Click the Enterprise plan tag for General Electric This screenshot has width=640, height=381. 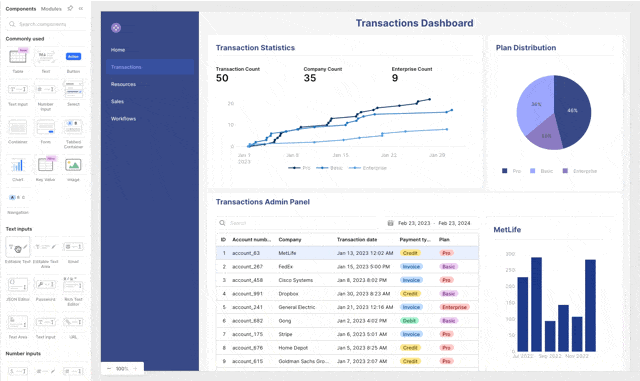(454, 307)
